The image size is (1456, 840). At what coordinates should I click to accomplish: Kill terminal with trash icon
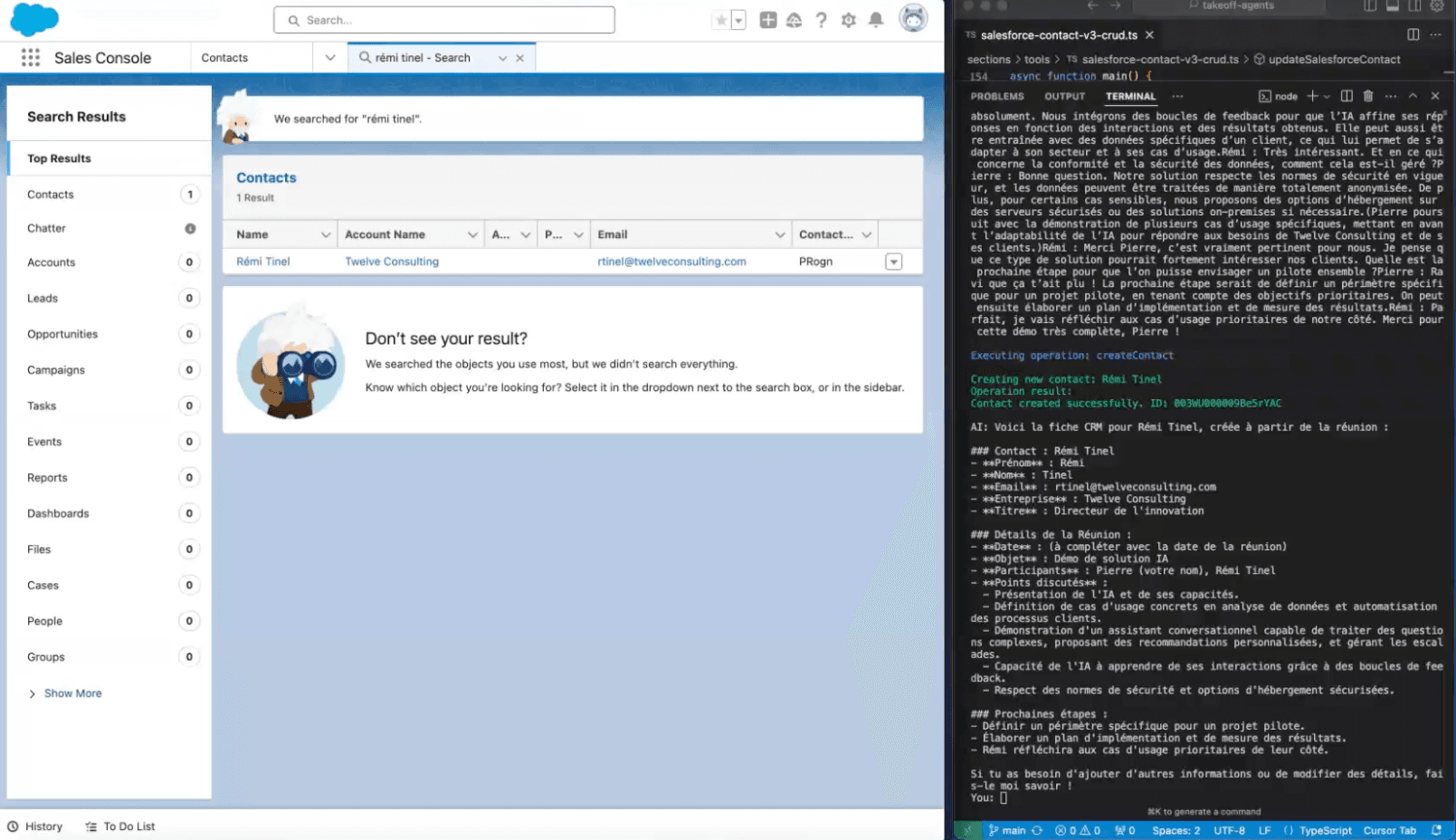pos(1368,96)
